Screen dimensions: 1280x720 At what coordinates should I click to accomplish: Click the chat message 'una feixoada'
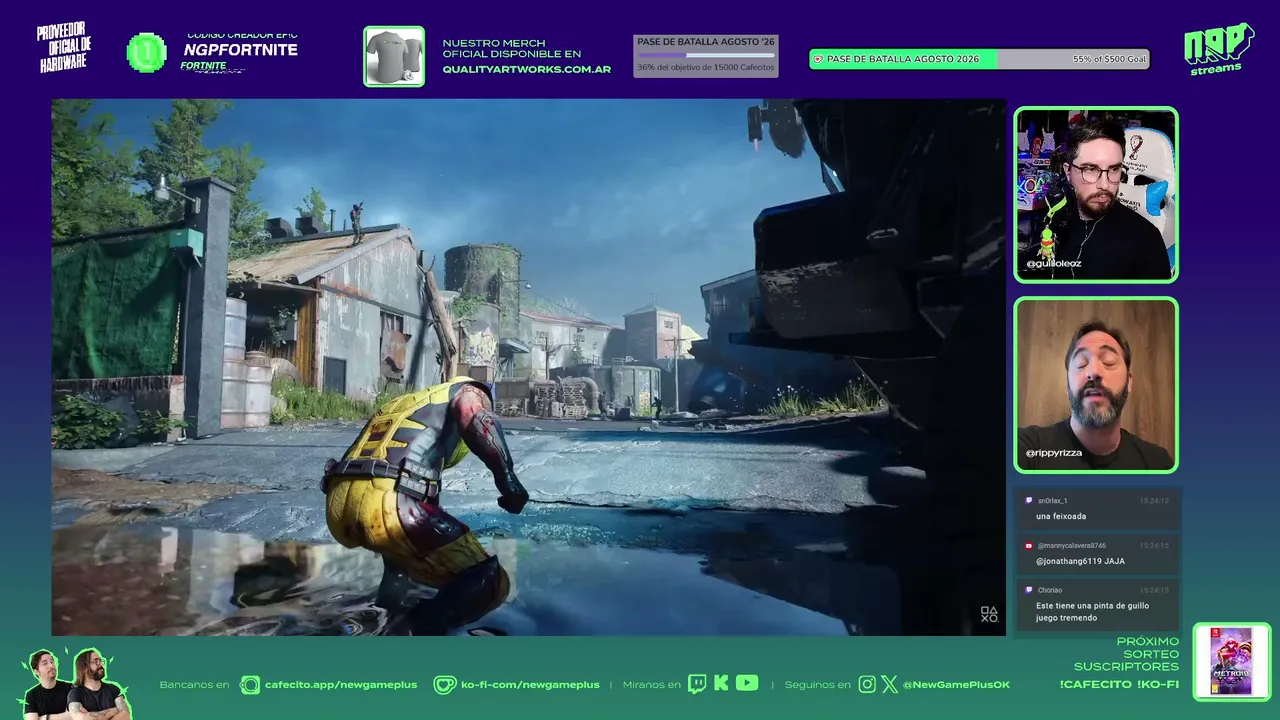pos(1061,516)
